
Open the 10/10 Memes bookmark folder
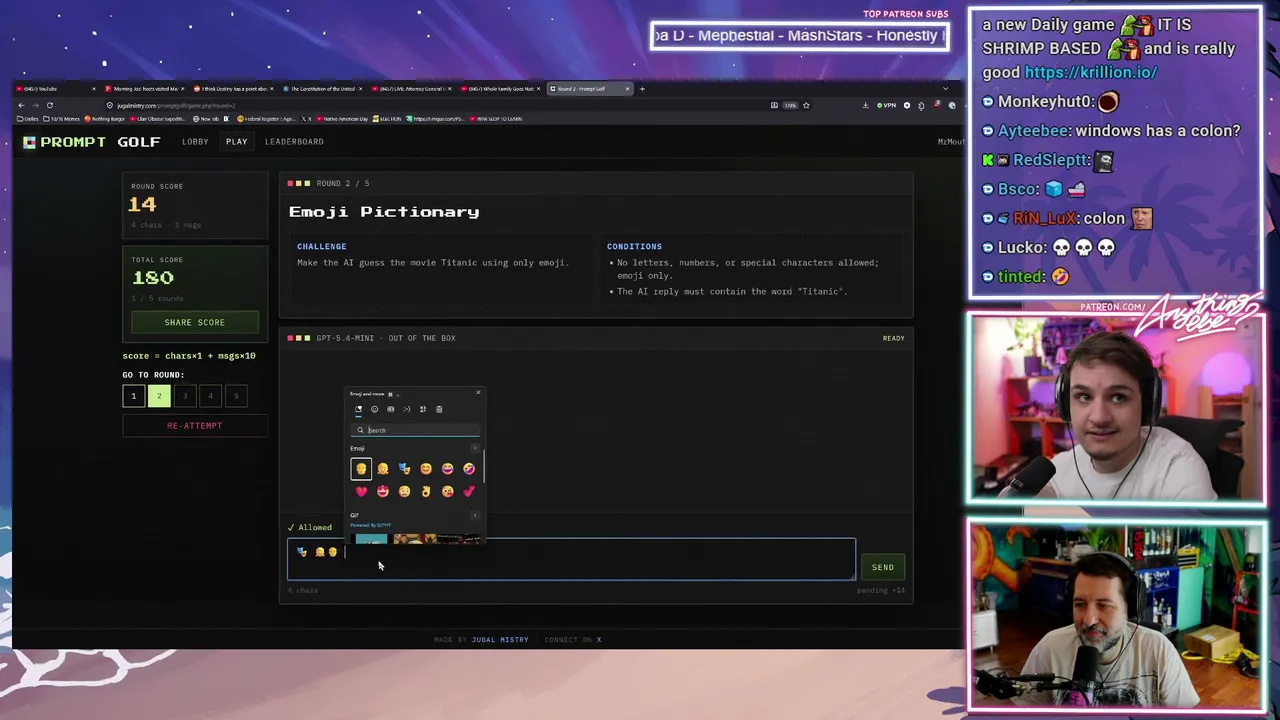point(62,119)
